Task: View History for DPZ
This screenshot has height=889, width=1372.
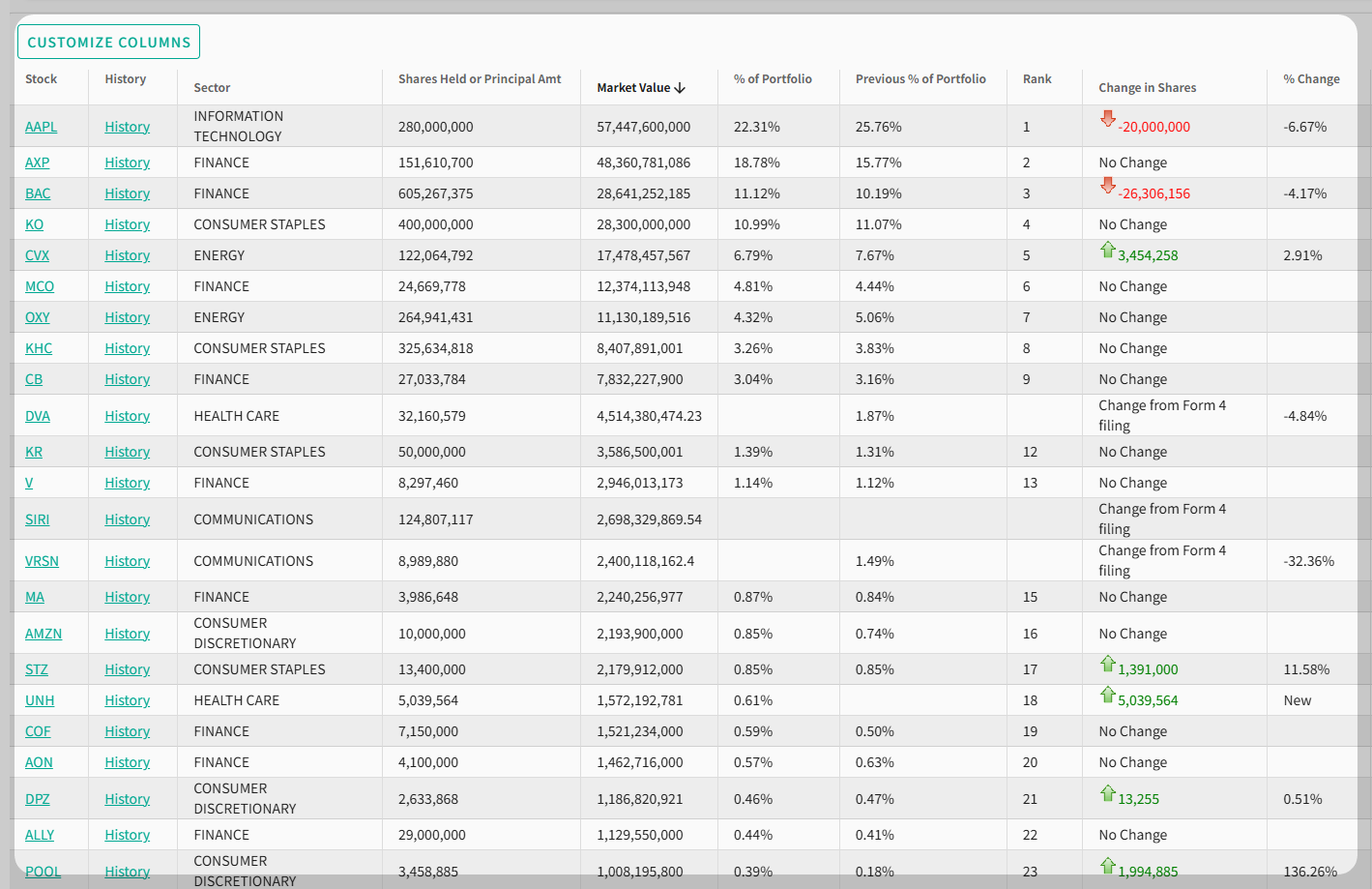Action: [x=128, y=799]
